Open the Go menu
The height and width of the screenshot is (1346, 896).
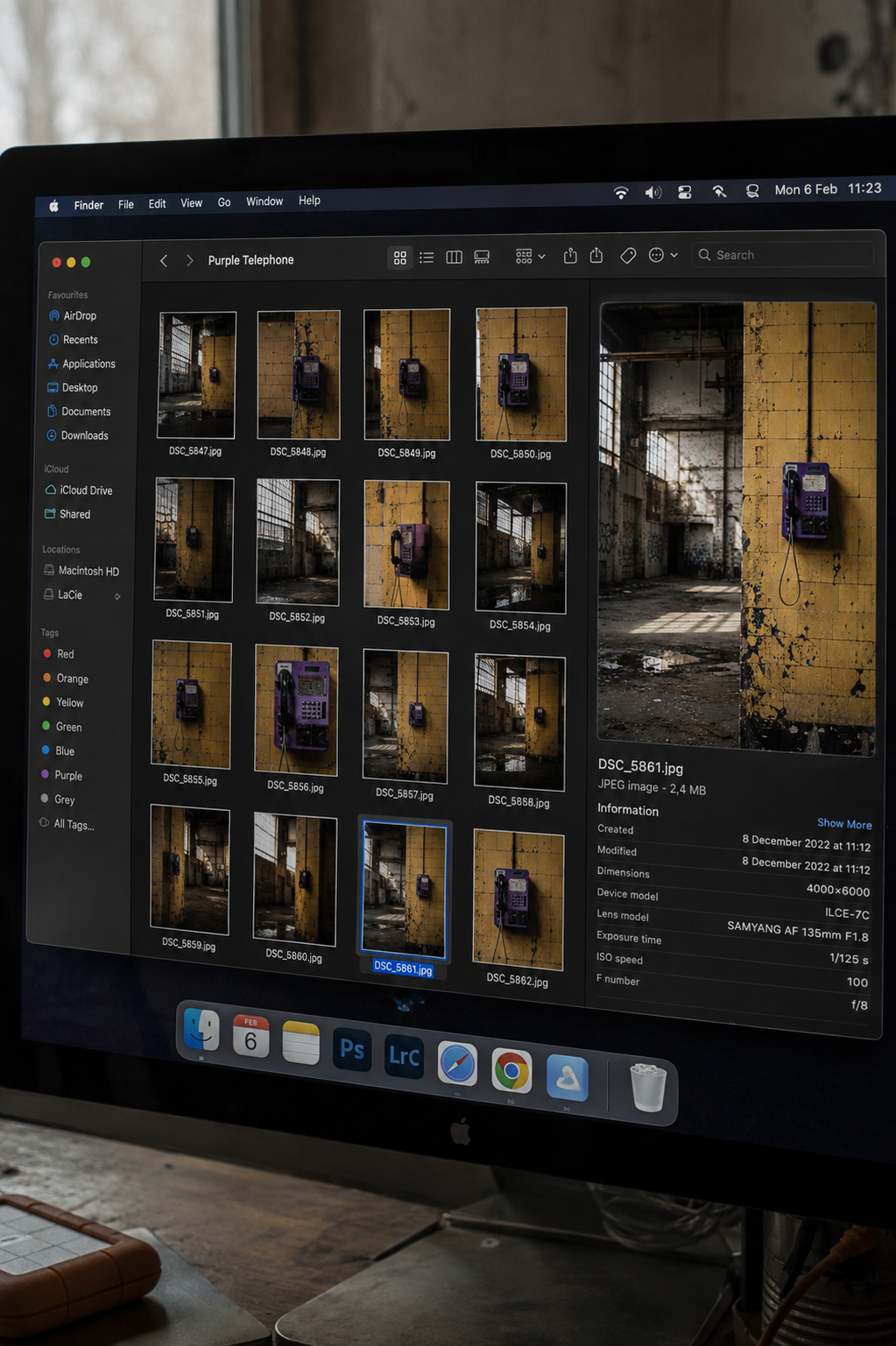click(224, 202)
